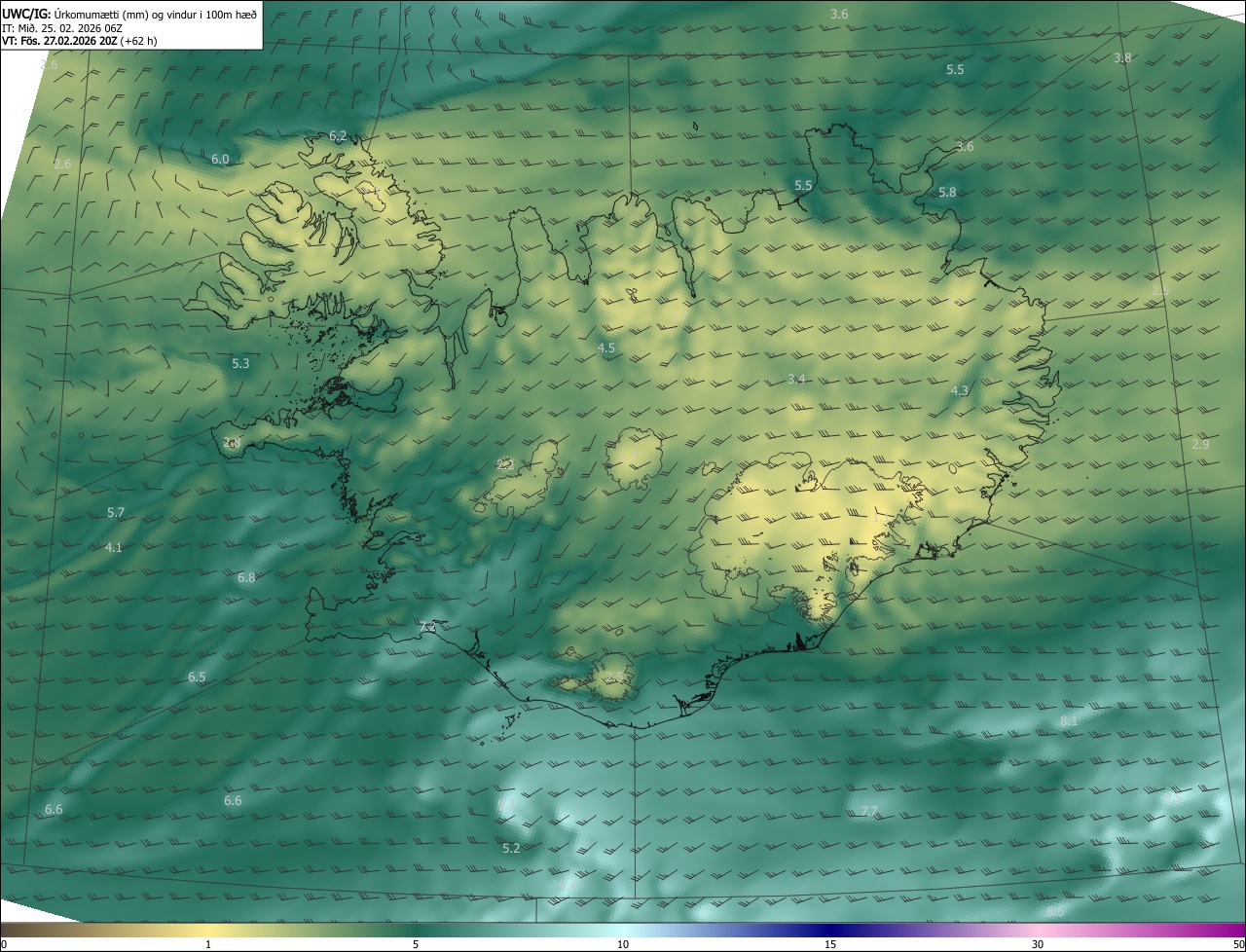Select the 'IT: Mið. 25. 02. 2026 06Z' line
This screenshot has width=1246, height=952.
point(62,27)
